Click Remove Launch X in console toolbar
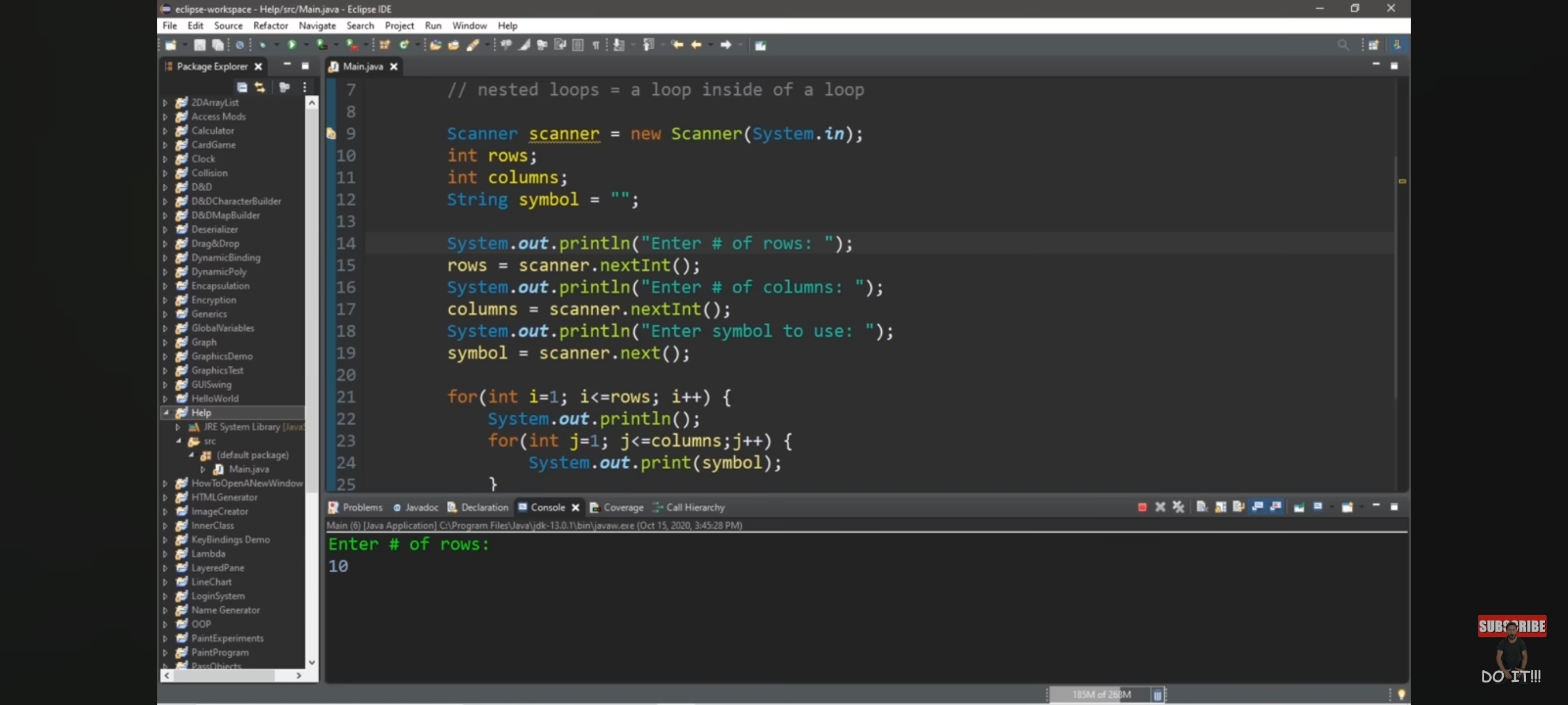This screenshot has height=705, width=1568. 1160,507
